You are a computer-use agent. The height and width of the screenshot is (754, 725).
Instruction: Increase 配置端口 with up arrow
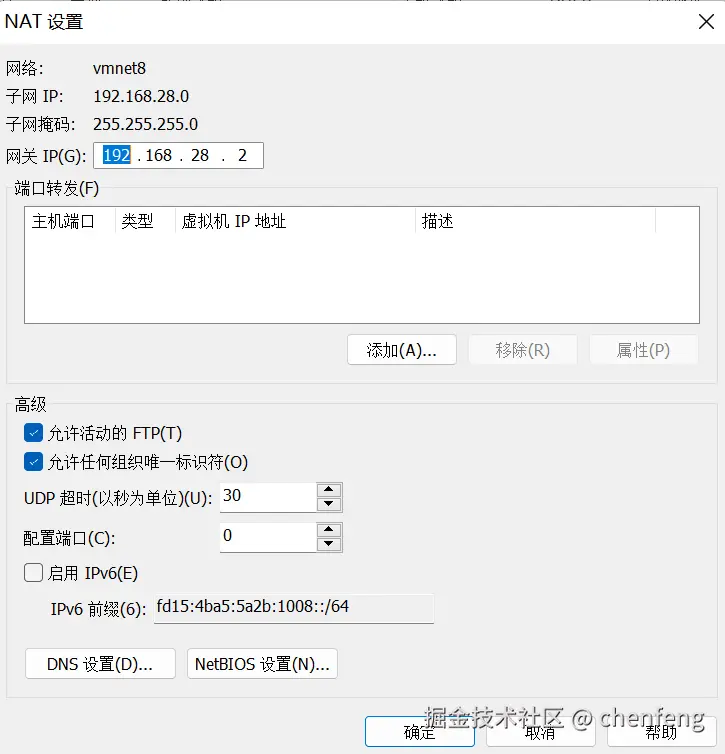click(329, 529)
